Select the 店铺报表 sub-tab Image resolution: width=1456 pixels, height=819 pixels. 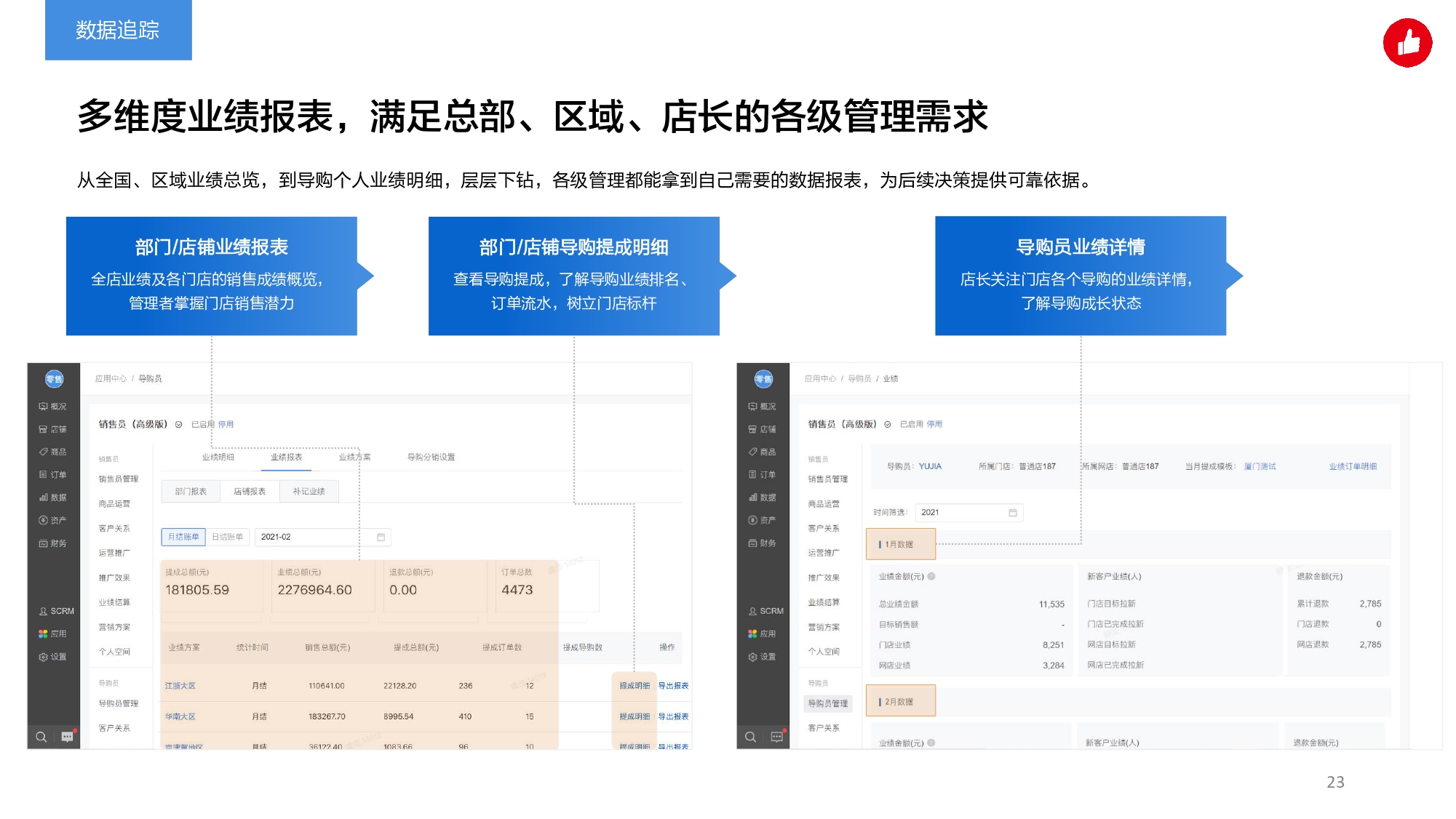[250, 492]
